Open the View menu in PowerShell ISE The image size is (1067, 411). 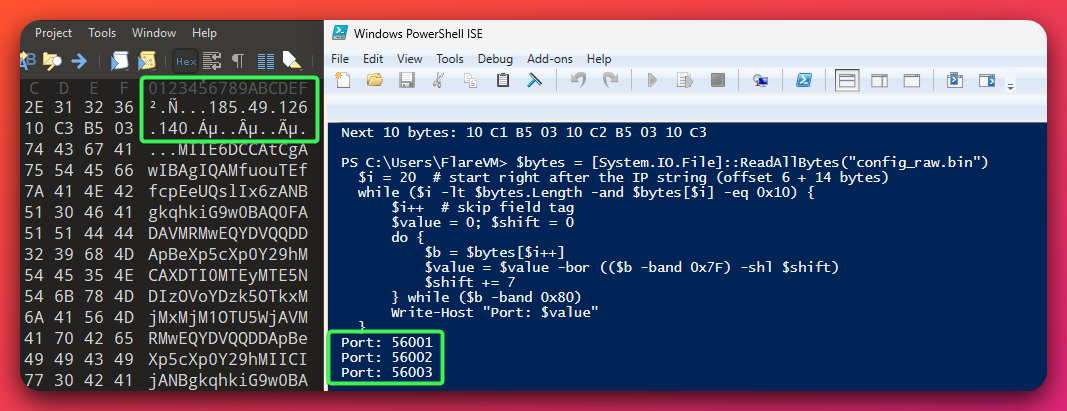pyautogui.click(x=410, y=59)
